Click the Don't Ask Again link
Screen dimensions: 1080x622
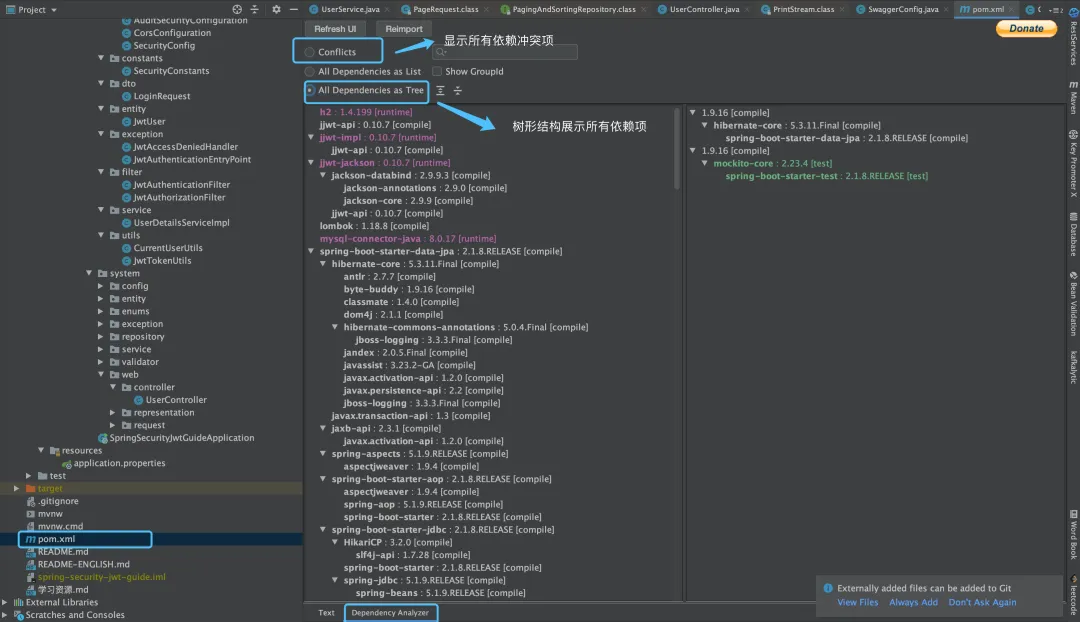[x=982, y=602]
